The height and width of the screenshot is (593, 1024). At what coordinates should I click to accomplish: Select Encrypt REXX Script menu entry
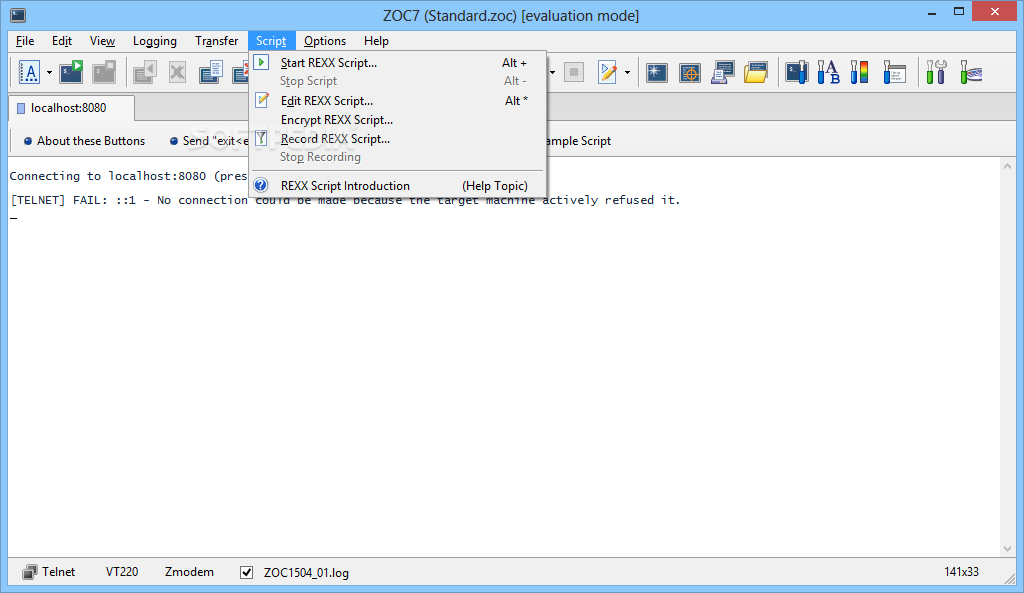click(x=398, y=120)
